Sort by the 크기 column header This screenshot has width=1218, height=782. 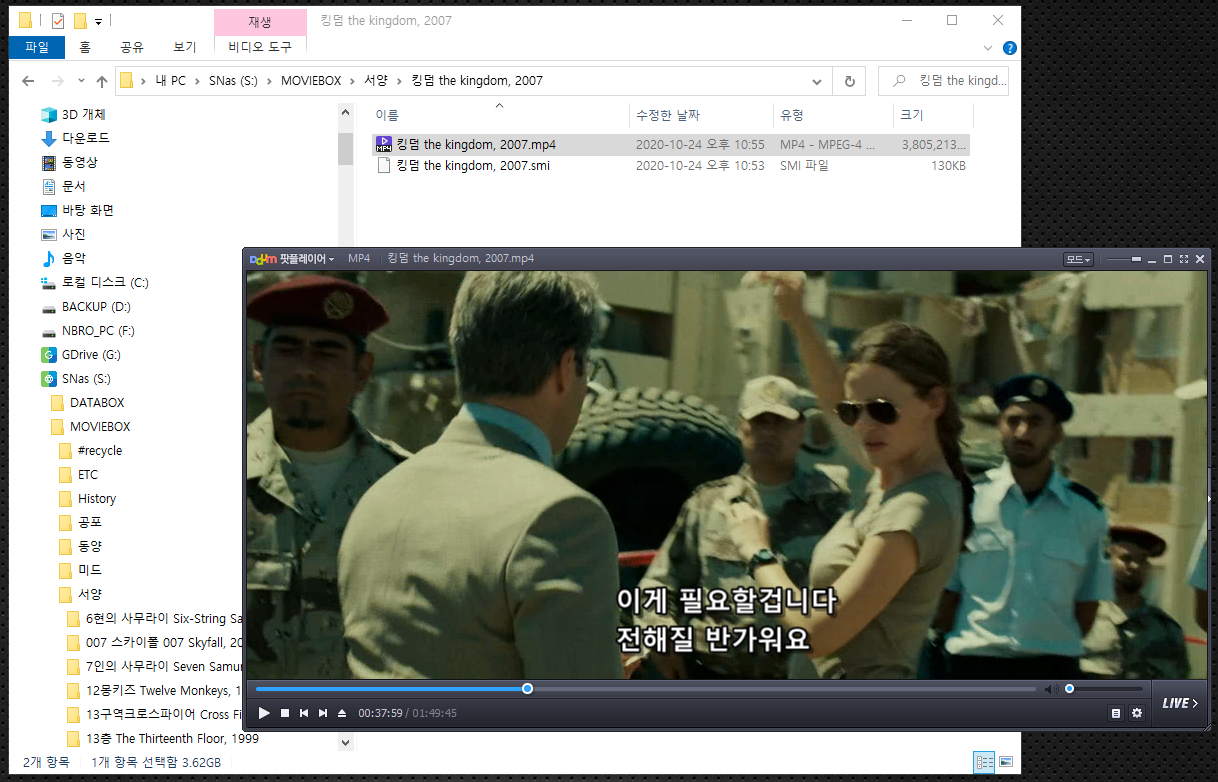[x=932, y=115]
